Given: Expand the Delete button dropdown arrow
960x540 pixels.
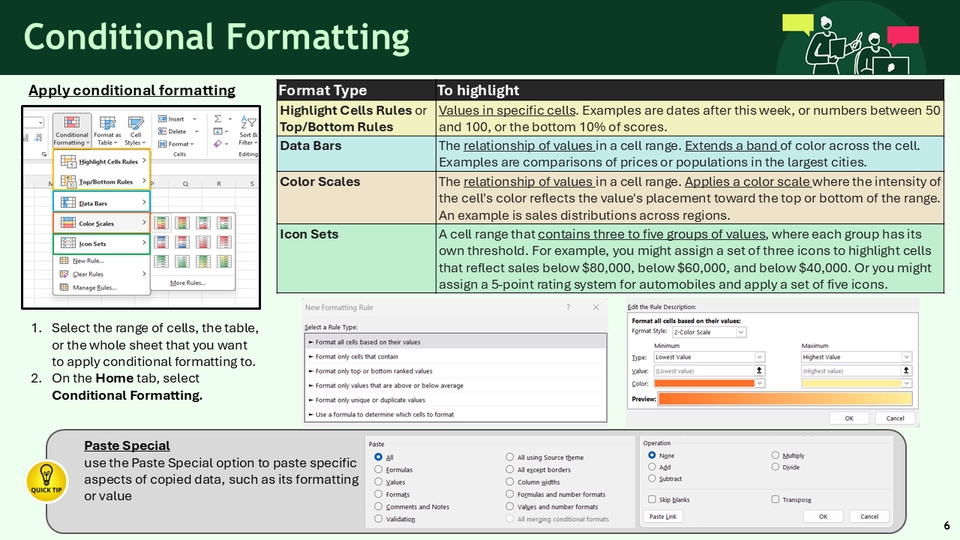Looking at the screenshot, I should (x=197, y=131).
